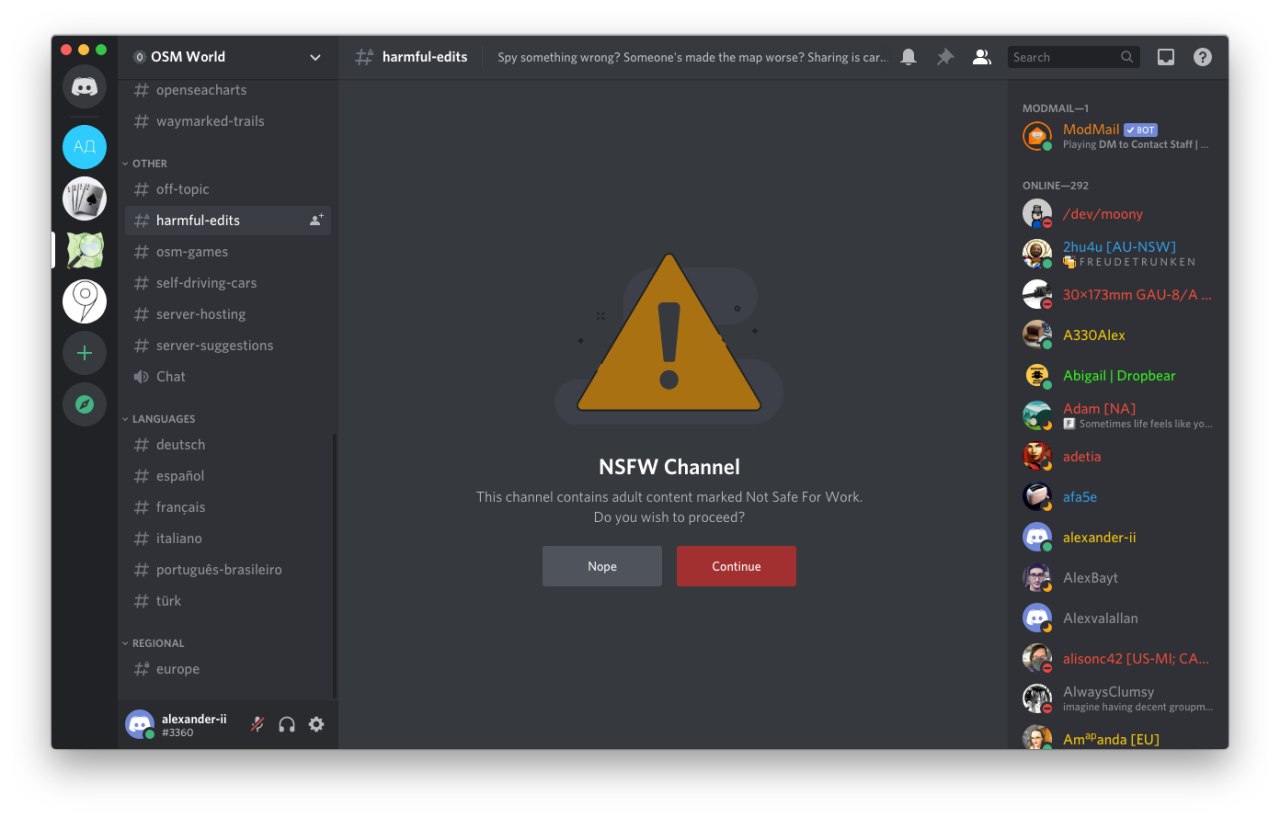Decline NSFW channel with Nope
The image size is (1280, 817).
[x=602, y=566]
